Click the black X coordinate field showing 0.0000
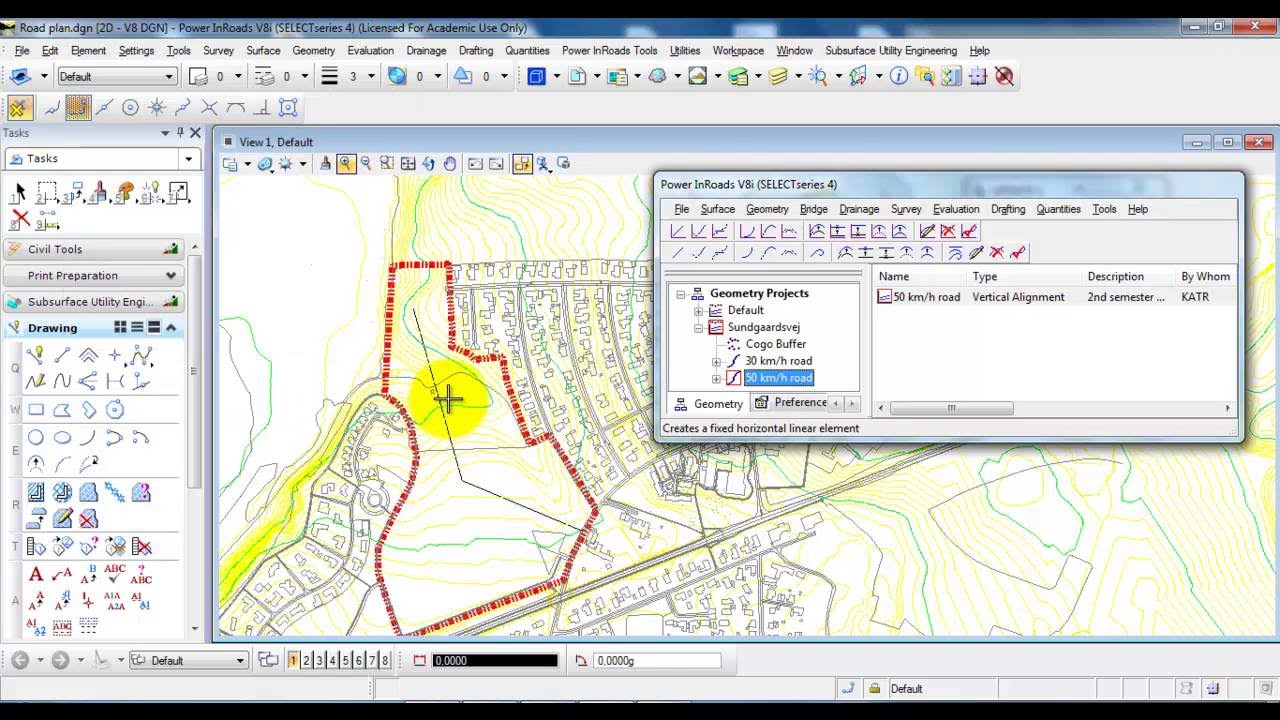The width and height of the screenshot is (1280, 720). click(x=494, y=660)
